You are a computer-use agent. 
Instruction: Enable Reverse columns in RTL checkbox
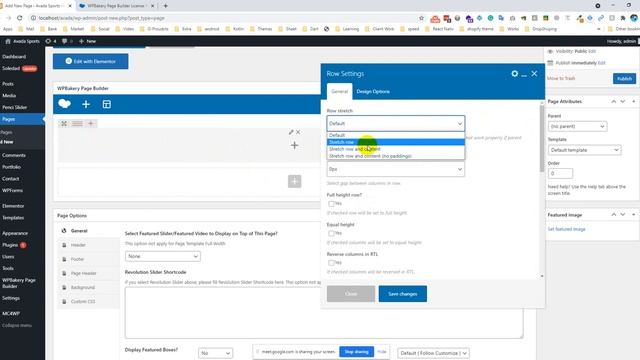331,263
